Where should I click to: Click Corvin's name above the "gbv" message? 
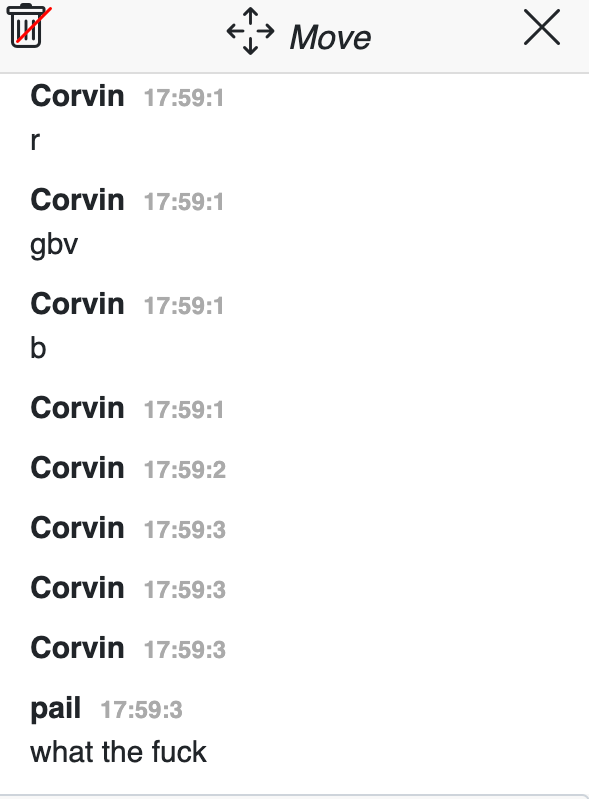click(x=77, y=200)
